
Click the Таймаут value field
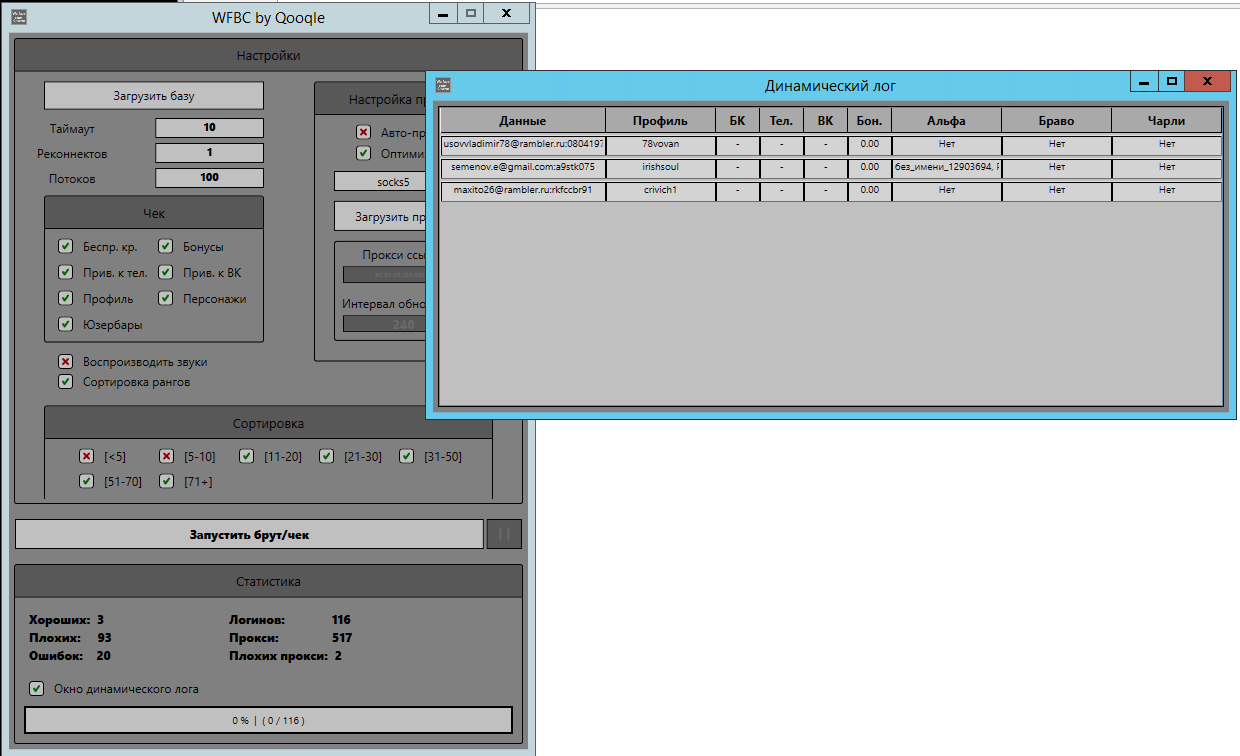(x=209, y=128)
